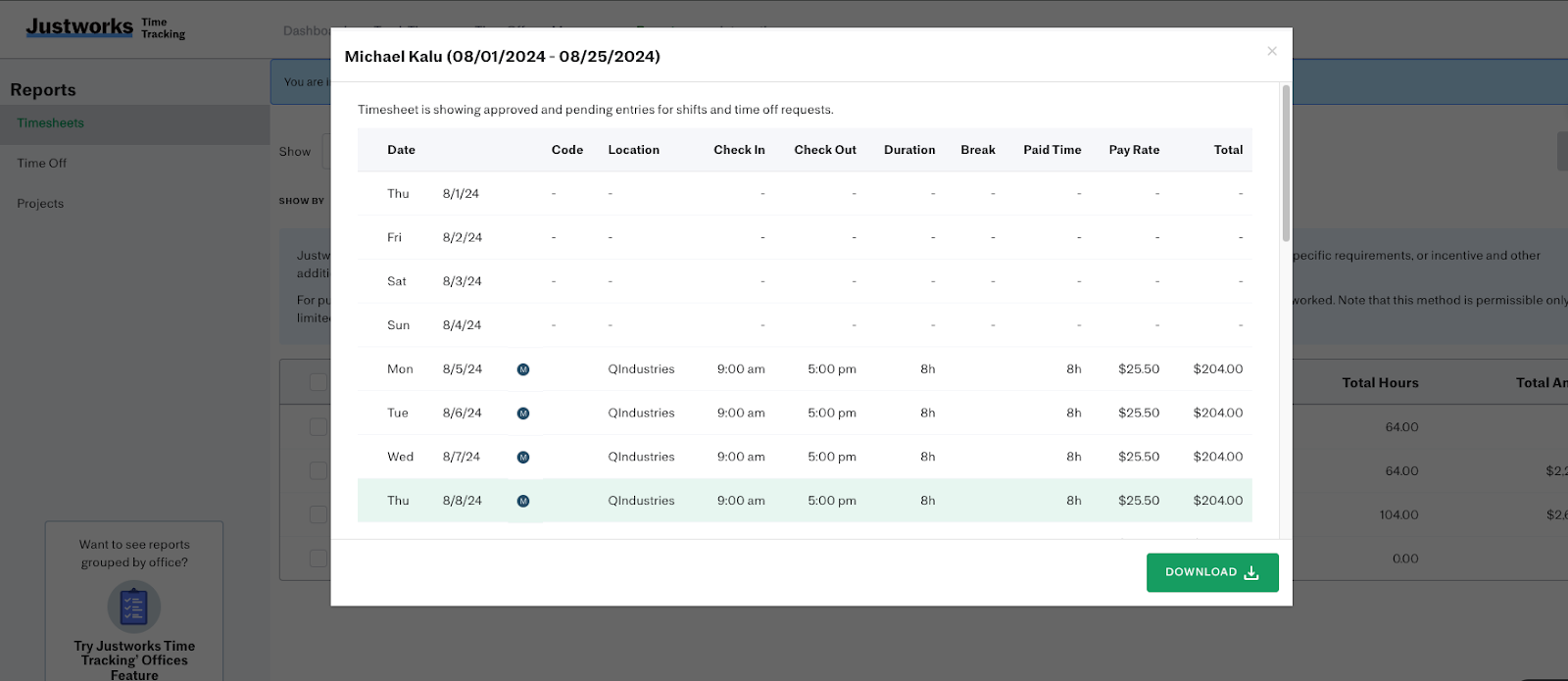Click the Duration column header
The height and width of the screenshot is (681, 1568).
(x=909, y=150)
